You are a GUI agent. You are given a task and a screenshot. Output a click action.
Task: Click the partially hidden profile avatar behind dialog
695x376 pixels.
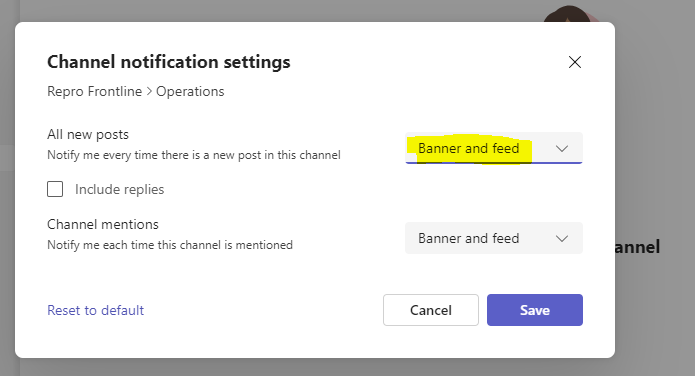point(572,13)
